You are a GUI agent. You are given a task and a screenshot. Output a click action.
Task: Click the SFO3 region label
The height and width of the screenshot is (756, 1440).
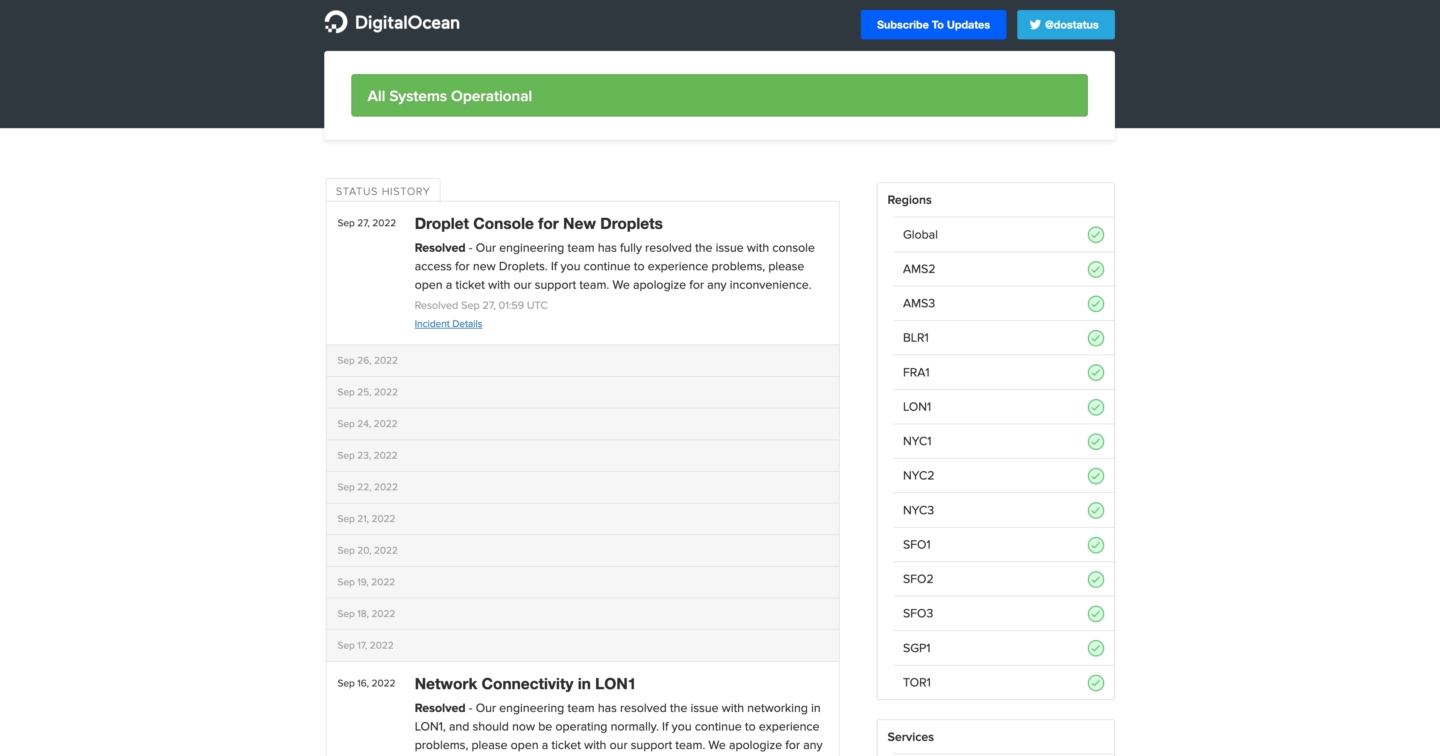pos(918,614)
